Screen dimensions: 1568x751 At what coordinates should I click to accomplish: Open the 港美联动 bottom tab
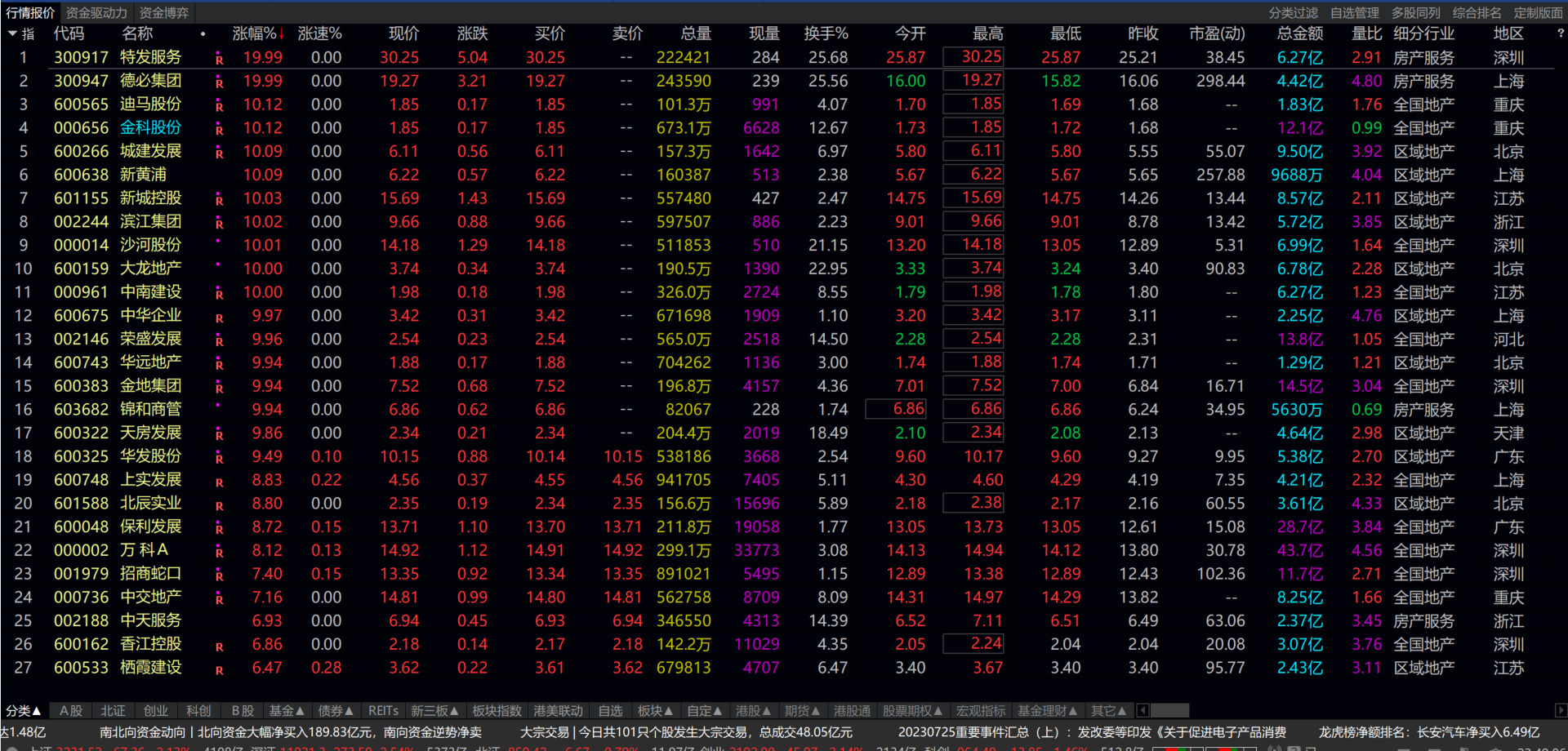[559, 711]
